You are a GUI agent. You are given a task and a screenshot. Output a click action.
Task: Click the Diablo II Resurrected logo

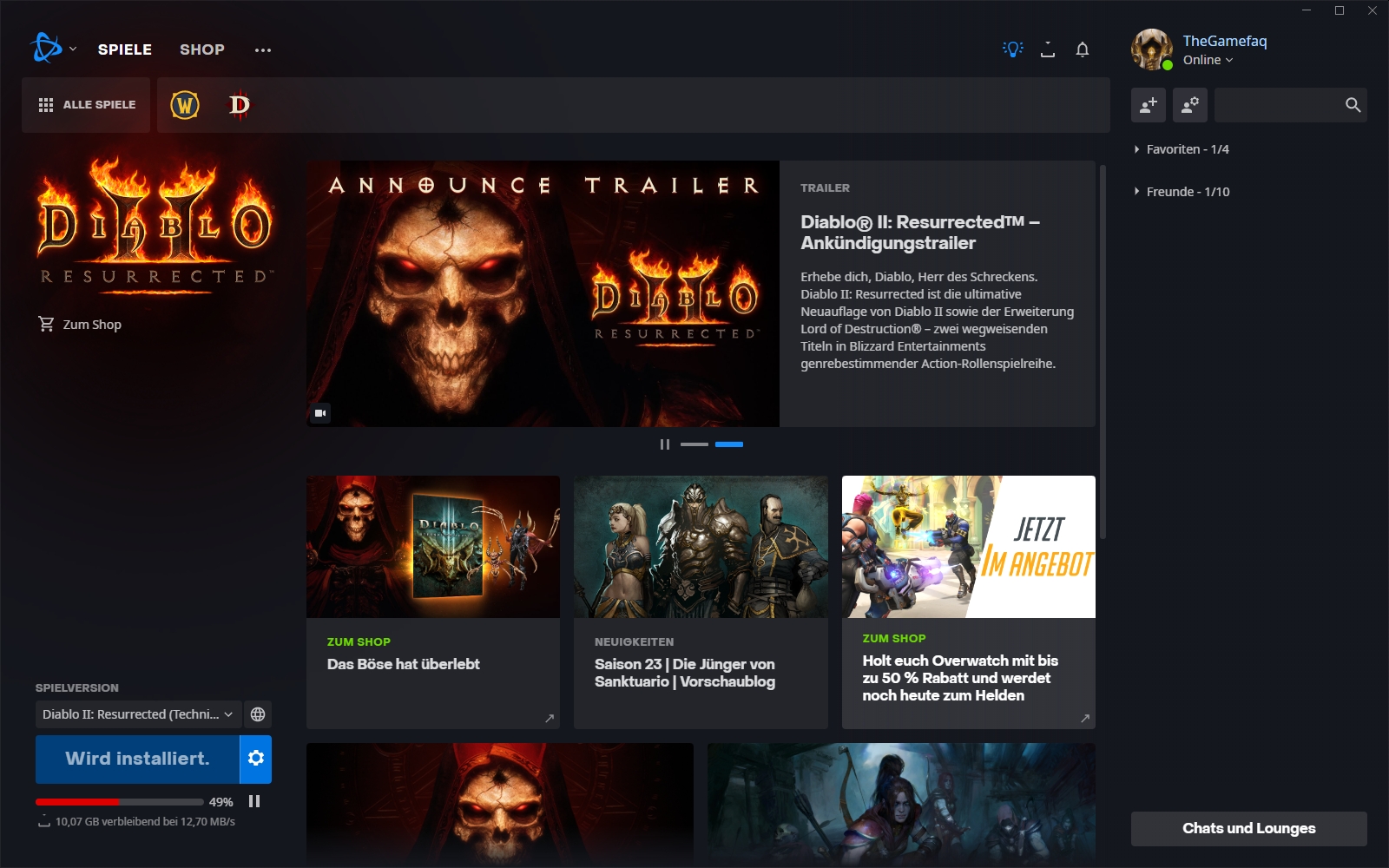[156, 224]
